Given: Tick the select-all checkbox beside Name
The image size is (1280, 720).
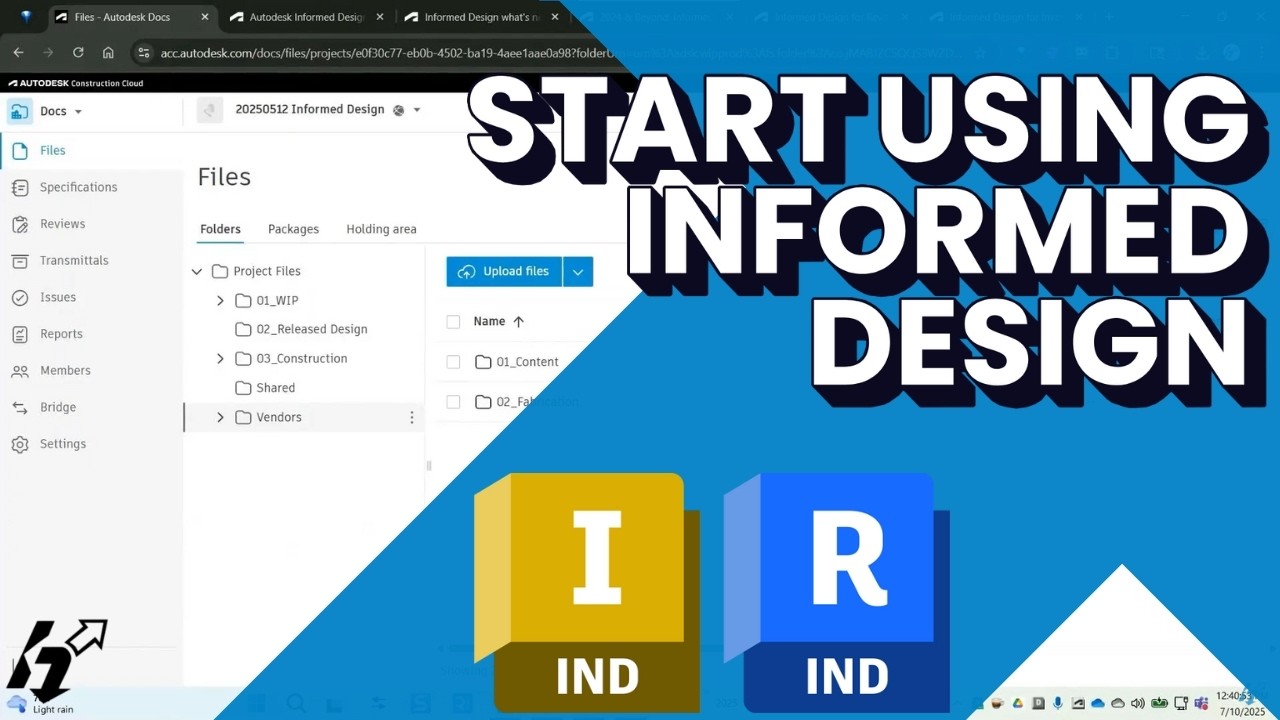Looking at the screenshot, I should click(453, 322).
